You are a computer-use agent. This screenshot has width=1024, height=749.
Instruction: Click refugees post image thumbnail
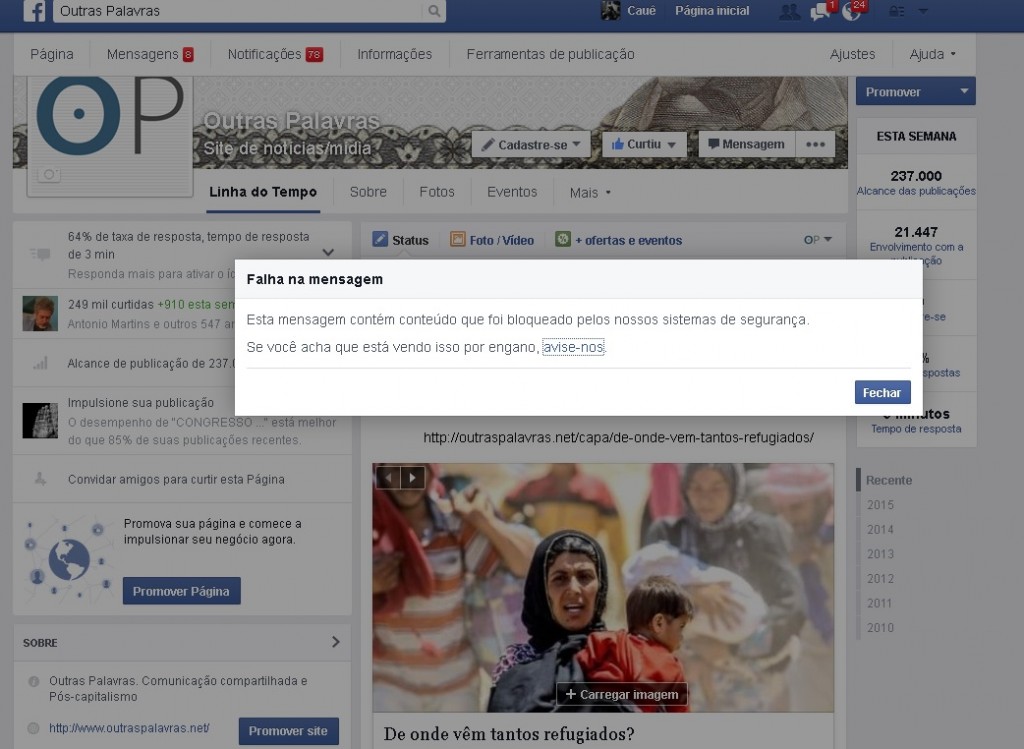[603, 588]
